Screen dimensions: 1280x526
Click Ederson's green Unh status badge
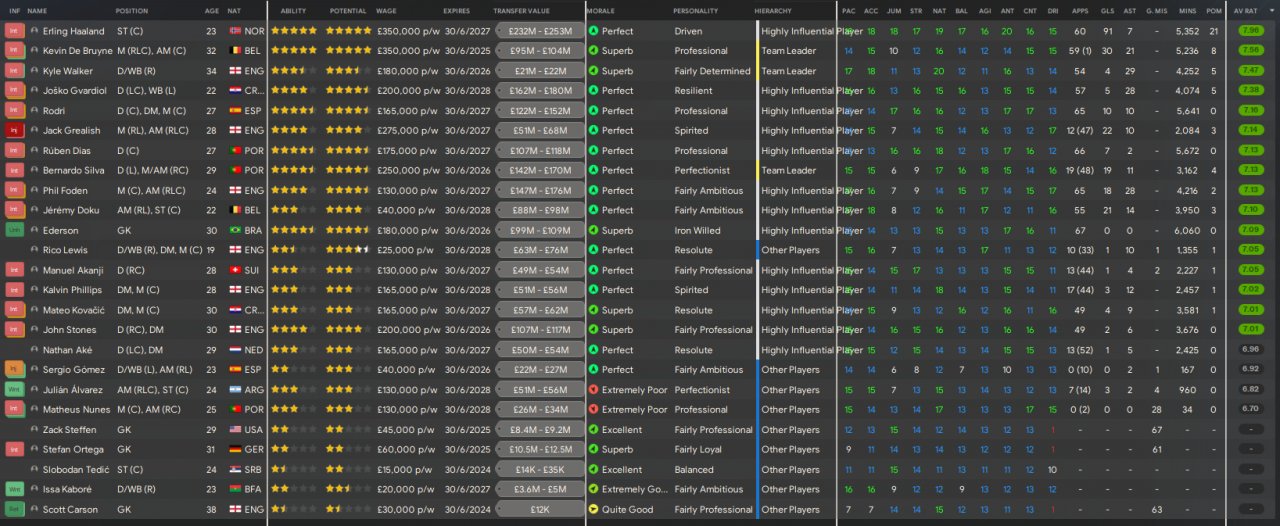(x=14, y=230)
